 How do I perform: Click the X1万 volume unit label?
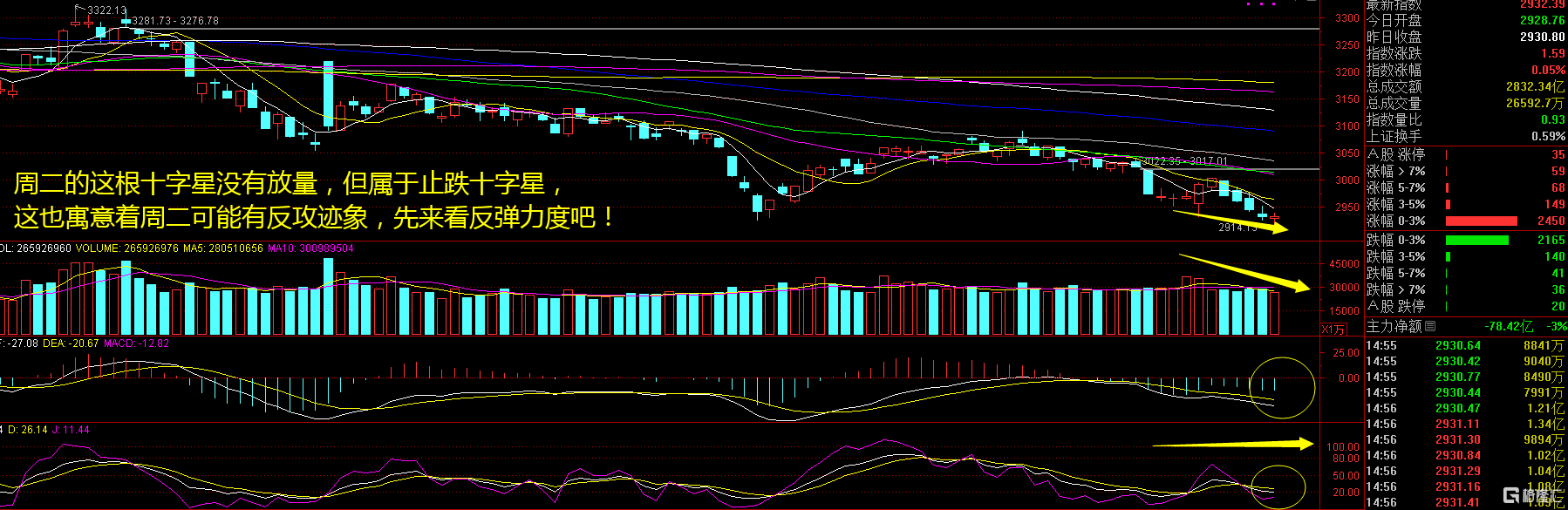coord(1333,329)
